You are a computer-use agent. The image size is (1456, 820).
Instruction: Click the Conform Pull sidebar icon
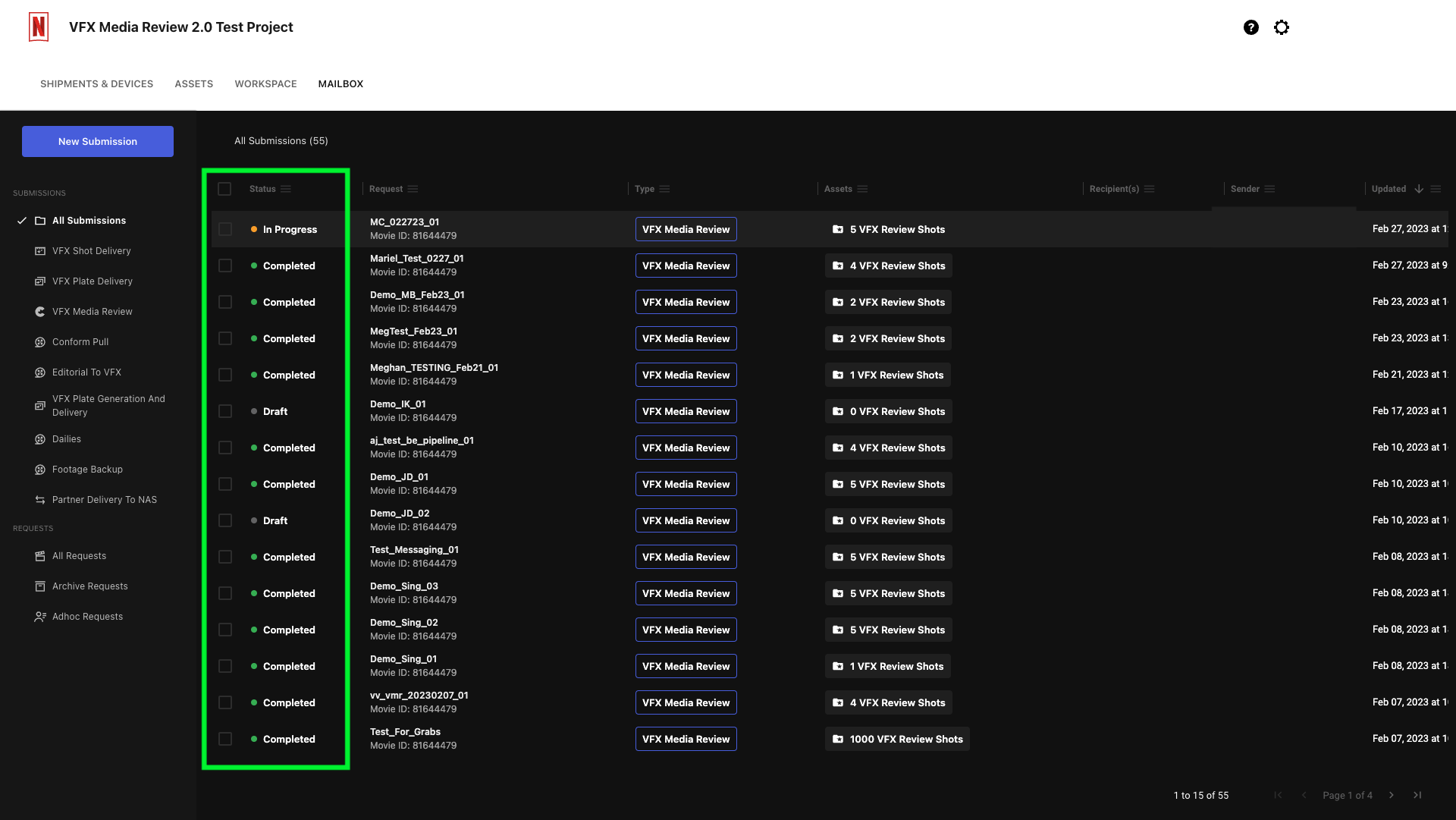pos(40,342)
